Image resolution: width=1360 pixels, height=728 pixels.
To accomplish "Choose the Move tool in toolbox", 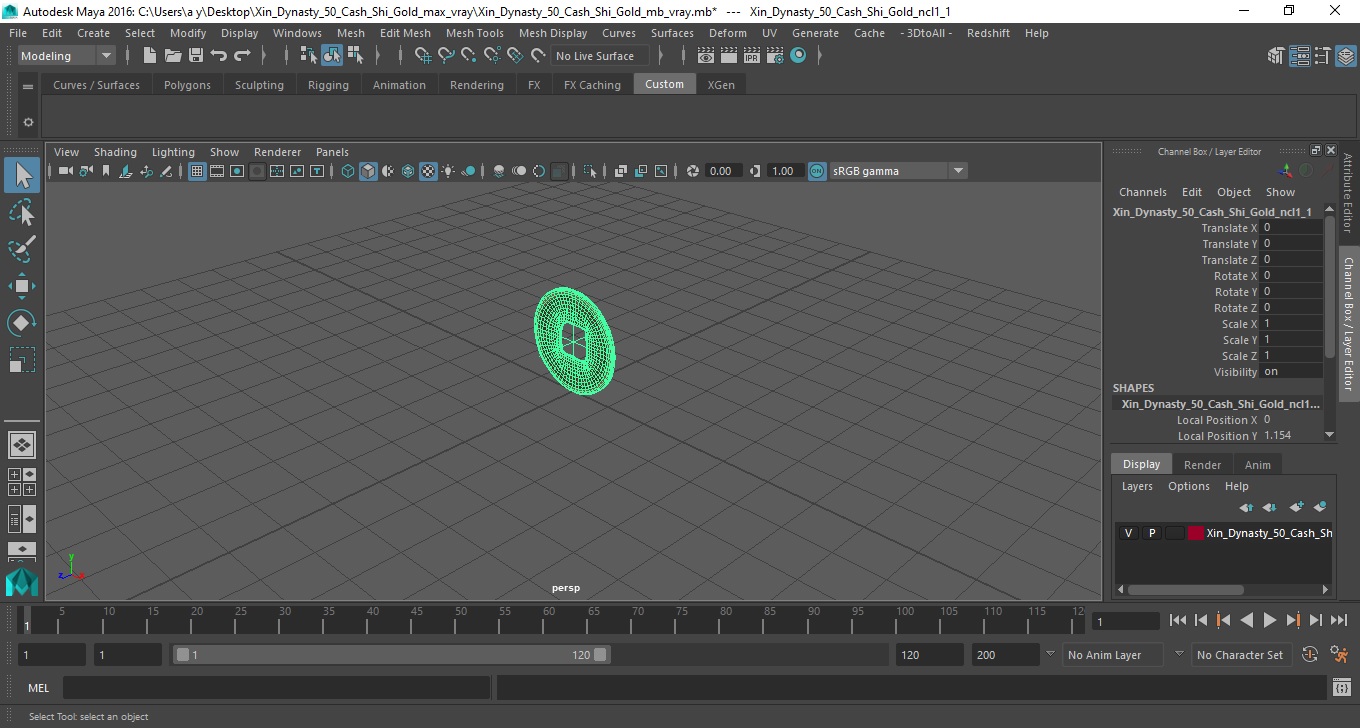I will click(x=22, y=286).
